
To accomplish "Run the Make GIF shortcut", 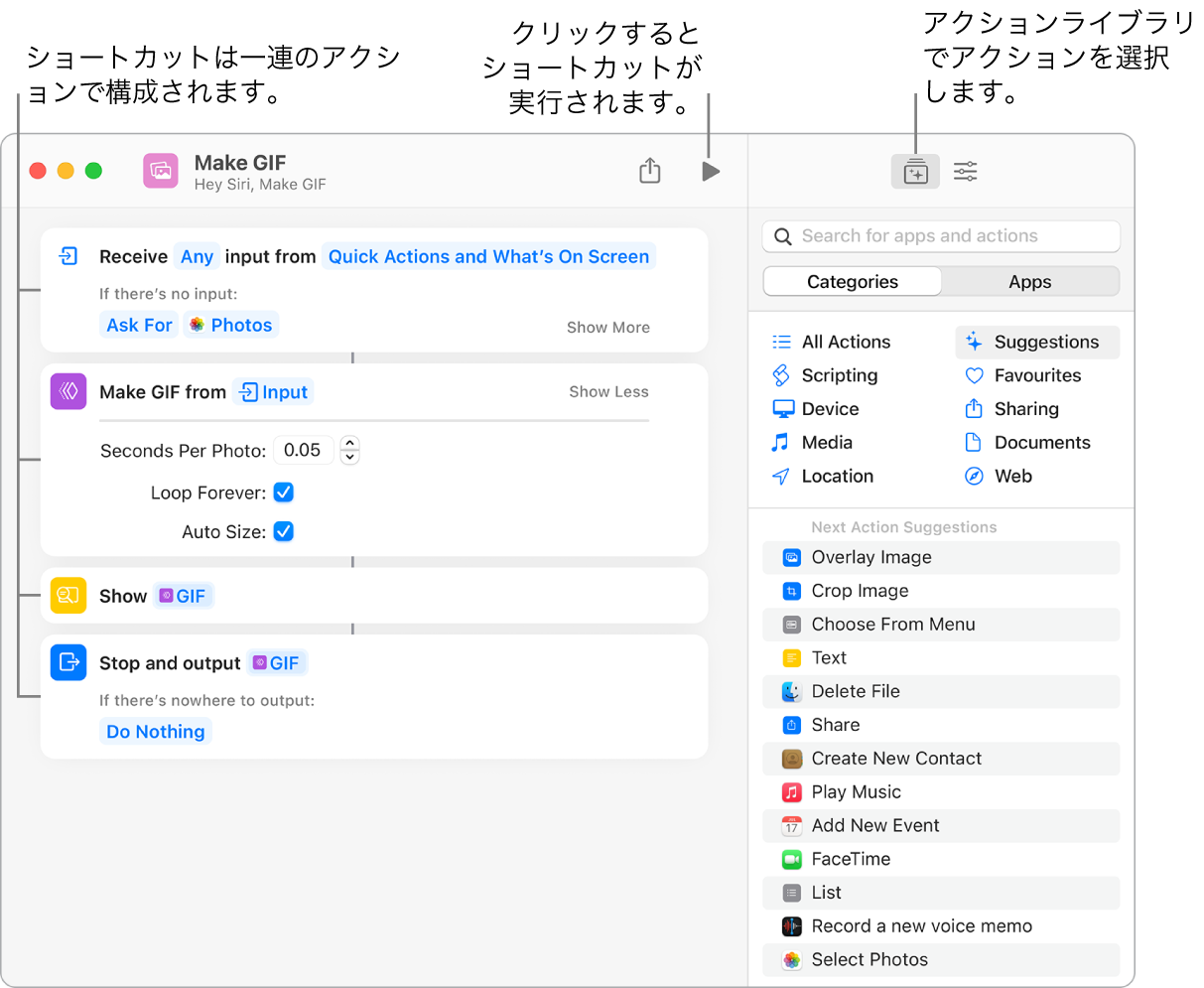I will click(x=710, y=172).
